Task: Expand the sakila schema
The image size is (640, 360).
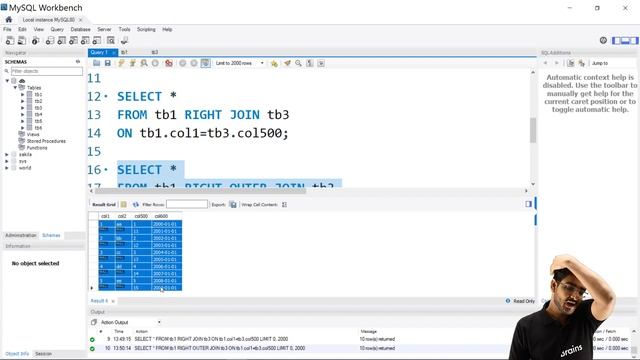Action: pyautogui.click(x=7, y=154)
